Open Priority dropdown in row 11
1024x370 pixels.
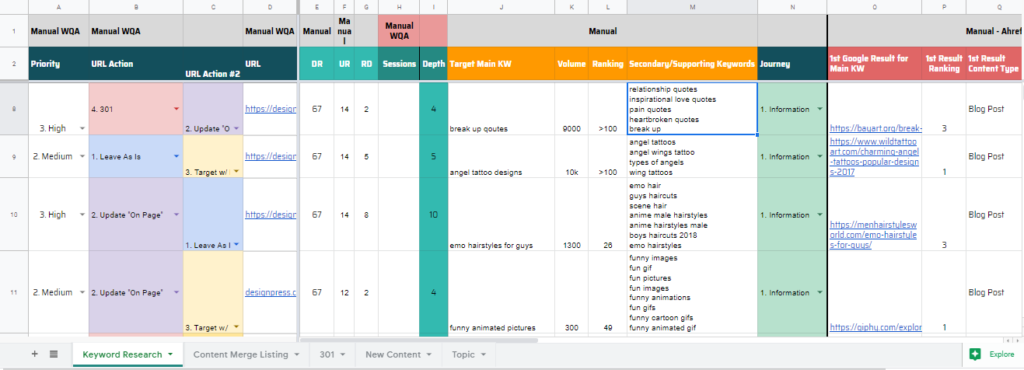coord(82,292)
